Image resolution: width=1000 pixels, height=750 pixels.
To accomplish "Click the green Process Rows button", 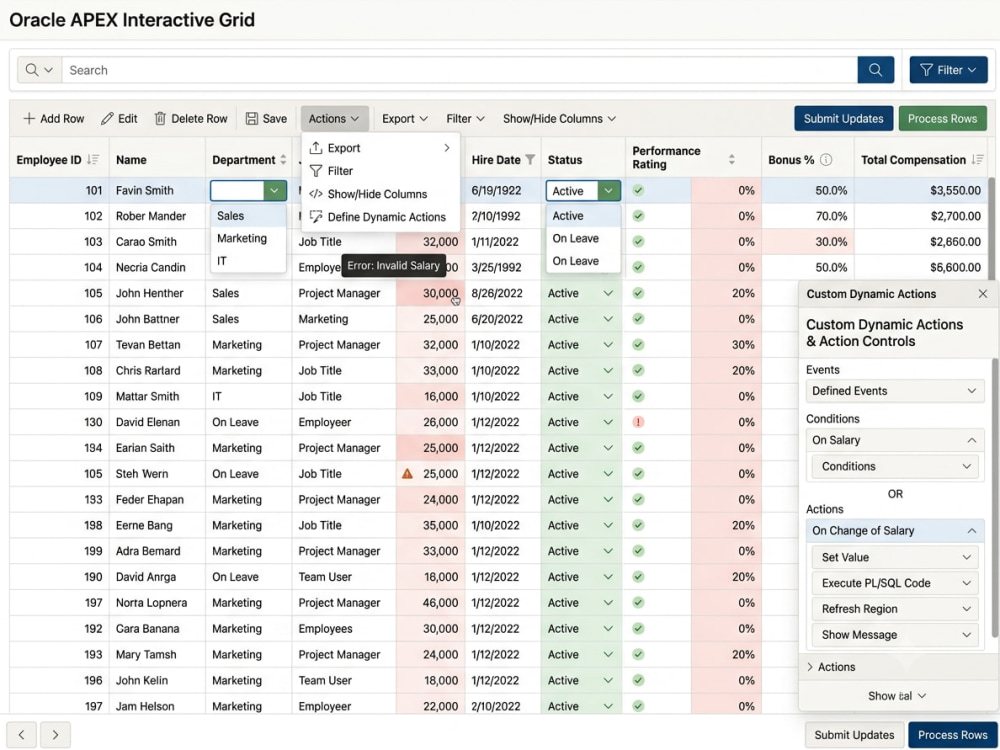I will pos(942,119).
